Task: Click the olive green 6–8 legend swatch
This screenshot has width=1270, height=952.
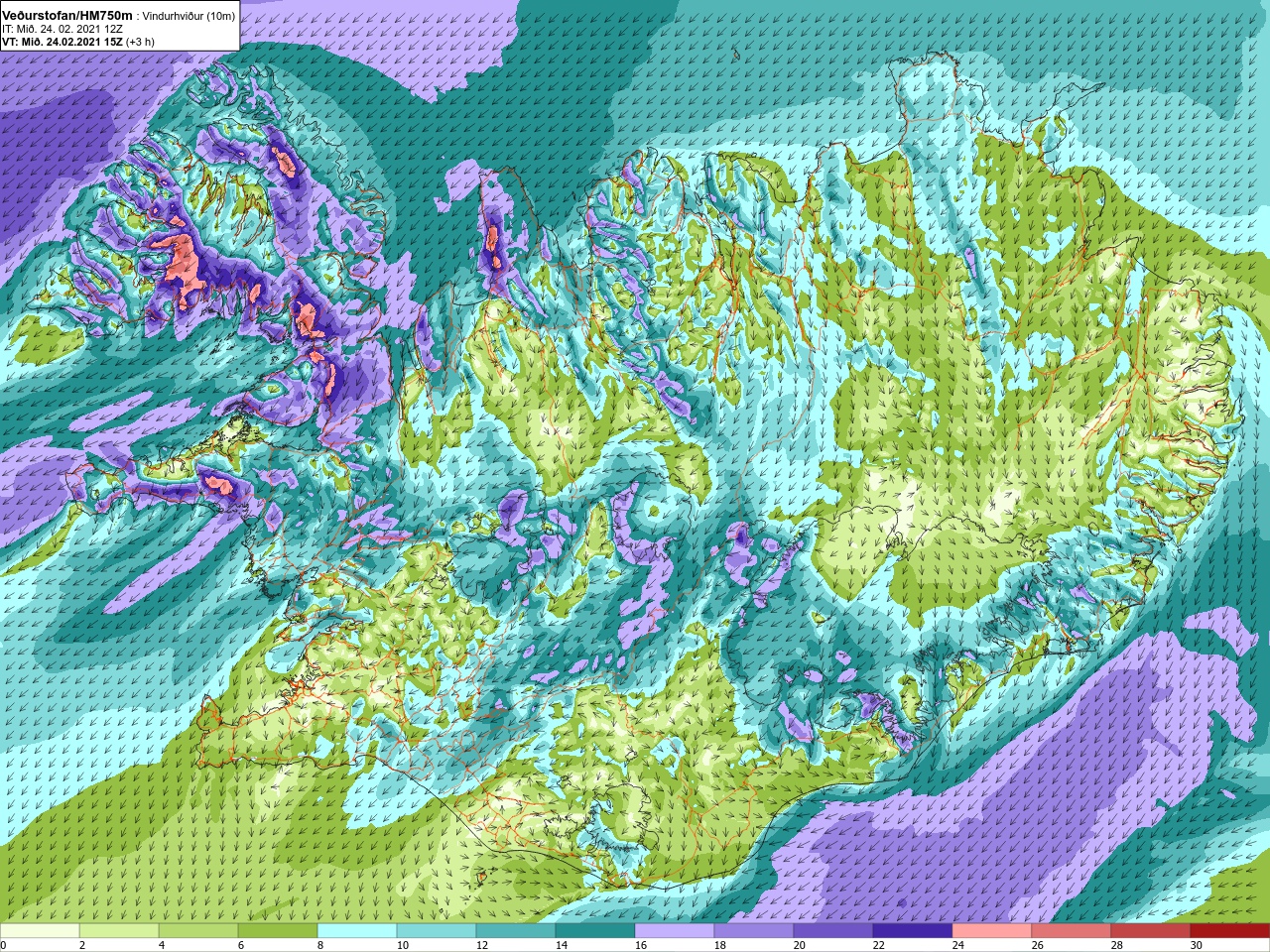Action: pyautogui.click(x=278, y=931)
